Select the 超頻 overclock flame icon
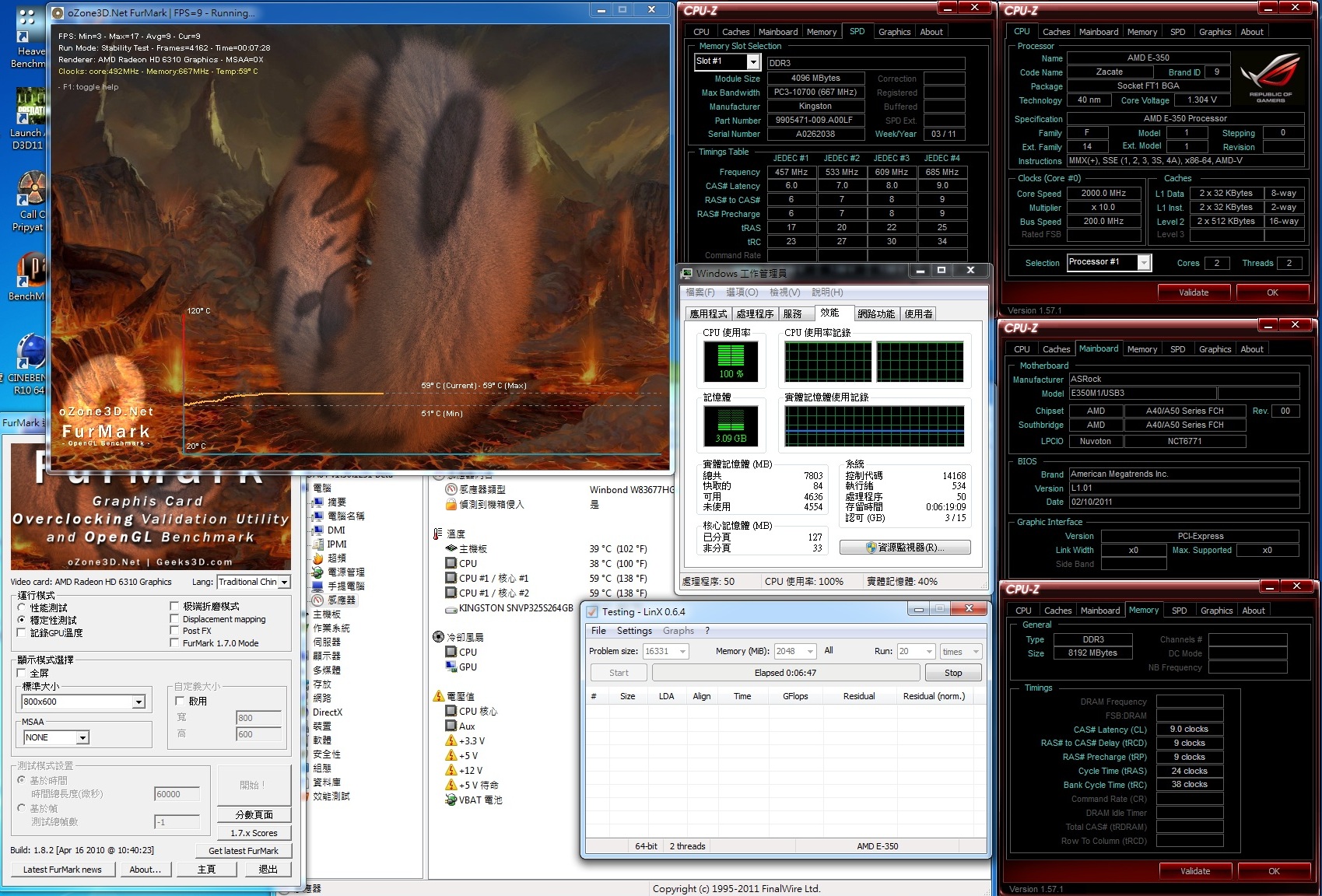The width and height of the screenshot is (1322, 896). (x=317, y=558)
